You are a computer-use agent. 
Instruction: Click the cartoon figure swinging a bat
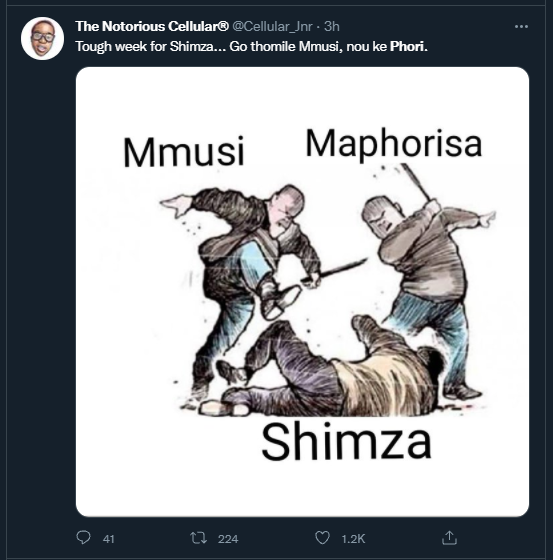[429, 282]
